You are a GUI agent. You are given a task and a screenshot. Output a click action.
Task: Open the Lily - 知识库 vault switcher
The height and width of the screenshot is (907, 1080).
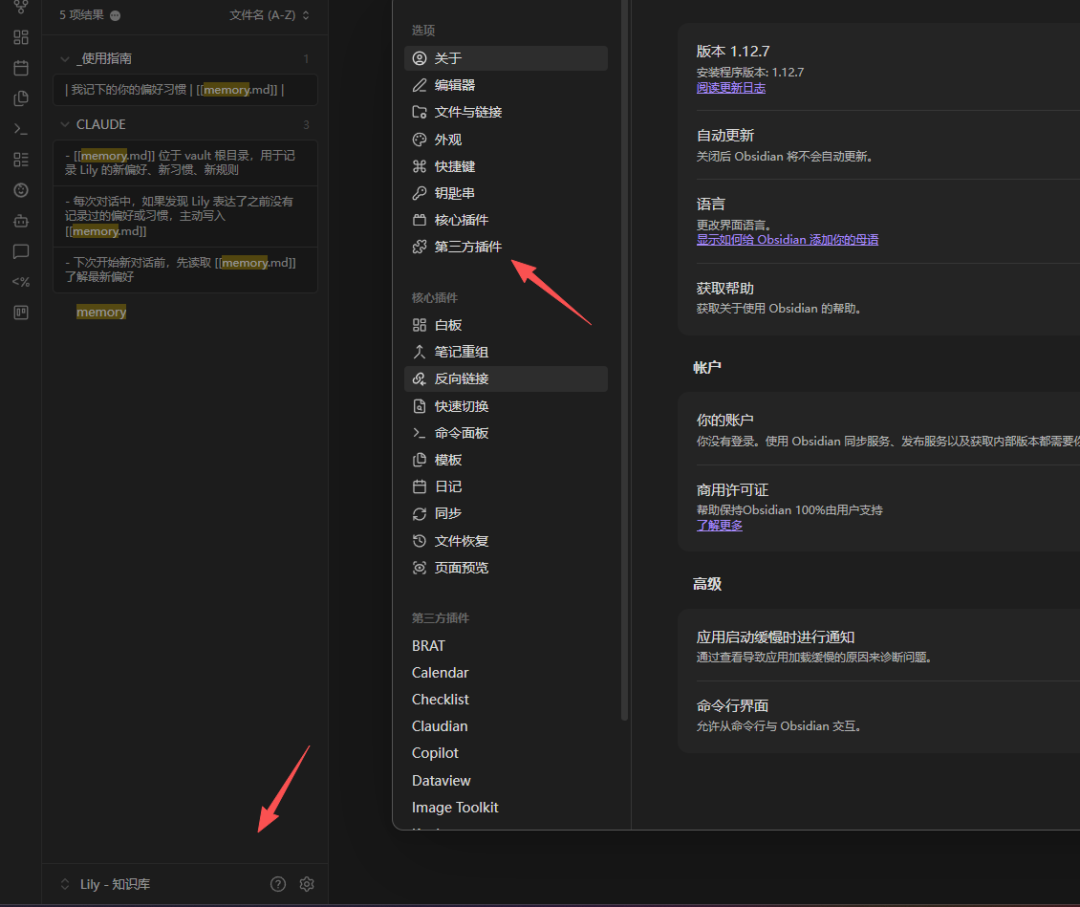click(x=105, y=884)
